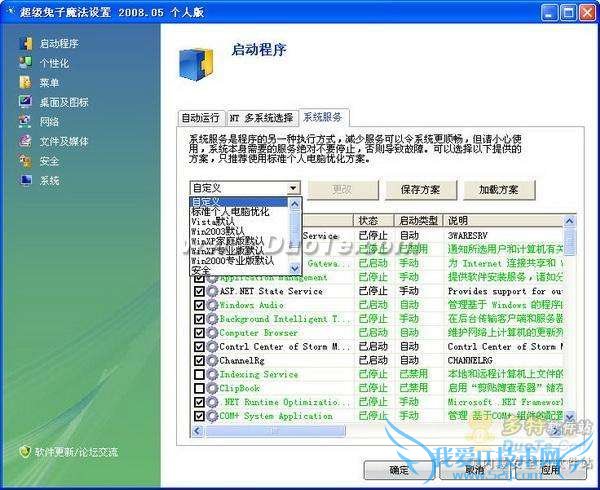
Task: Click services list scroll-up arrow
Action: [569, 221]
